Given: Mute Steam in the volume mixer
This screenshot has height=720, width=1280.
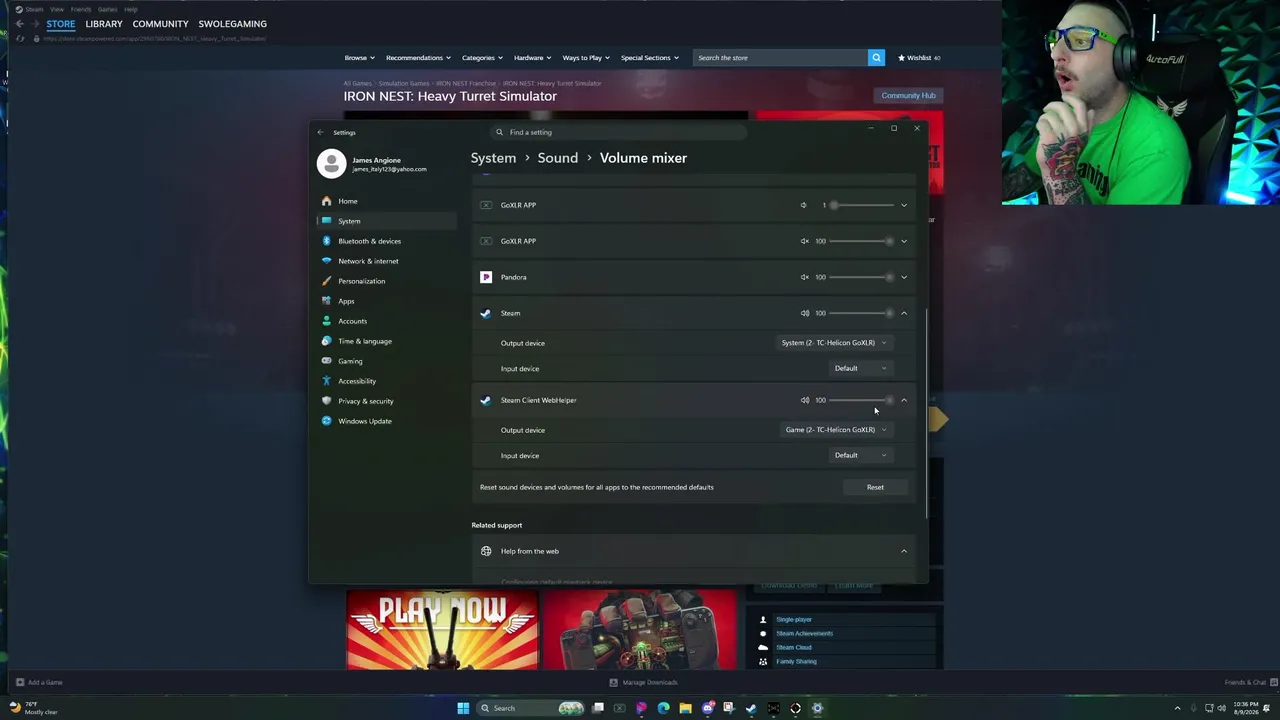Looking at the screenshot, I should tap(804, 313).
